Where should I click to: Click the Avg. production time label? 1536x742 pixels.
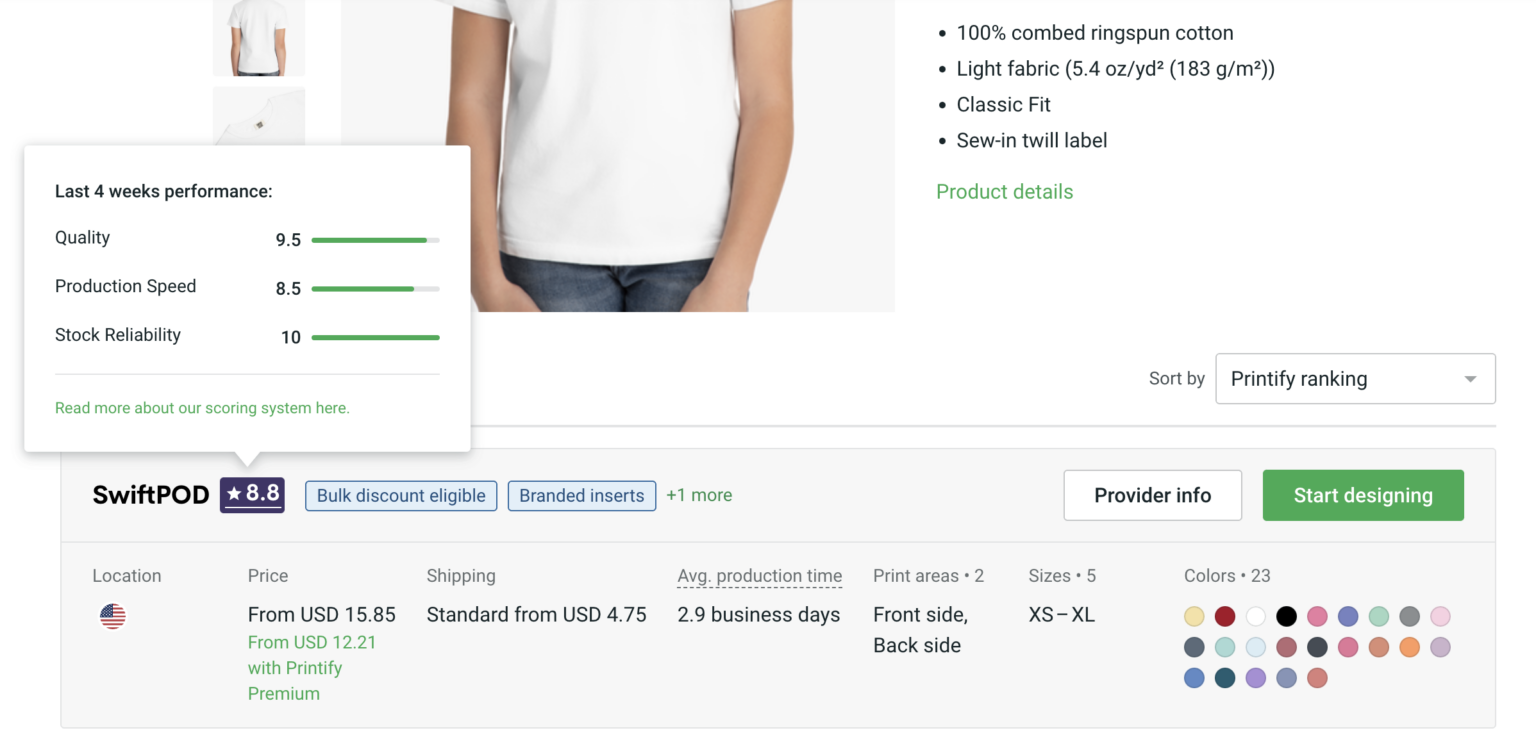point(759,576)
